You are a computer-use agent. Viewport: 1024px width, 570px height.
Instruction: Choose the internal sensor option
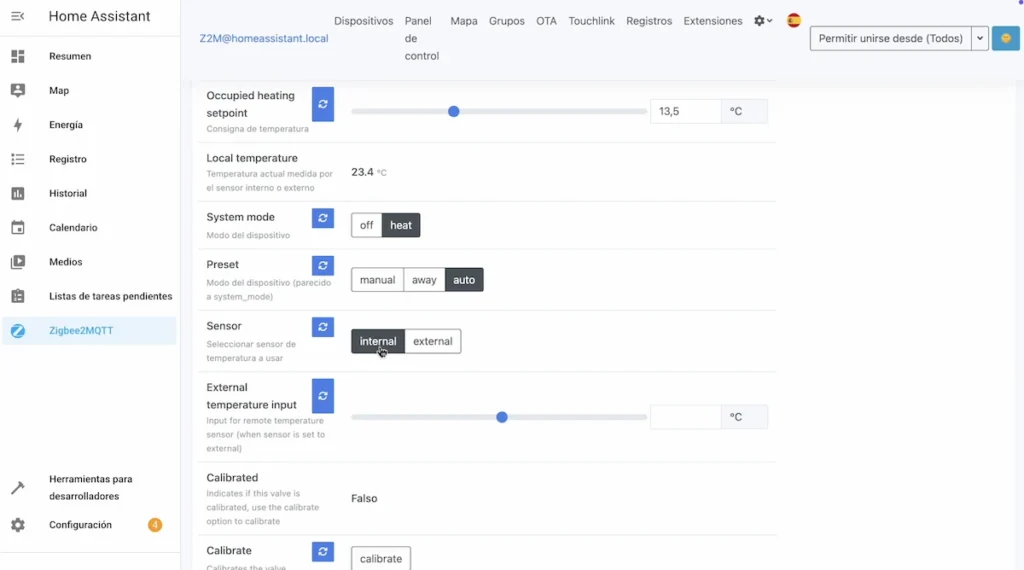click(x=378, y=341)
